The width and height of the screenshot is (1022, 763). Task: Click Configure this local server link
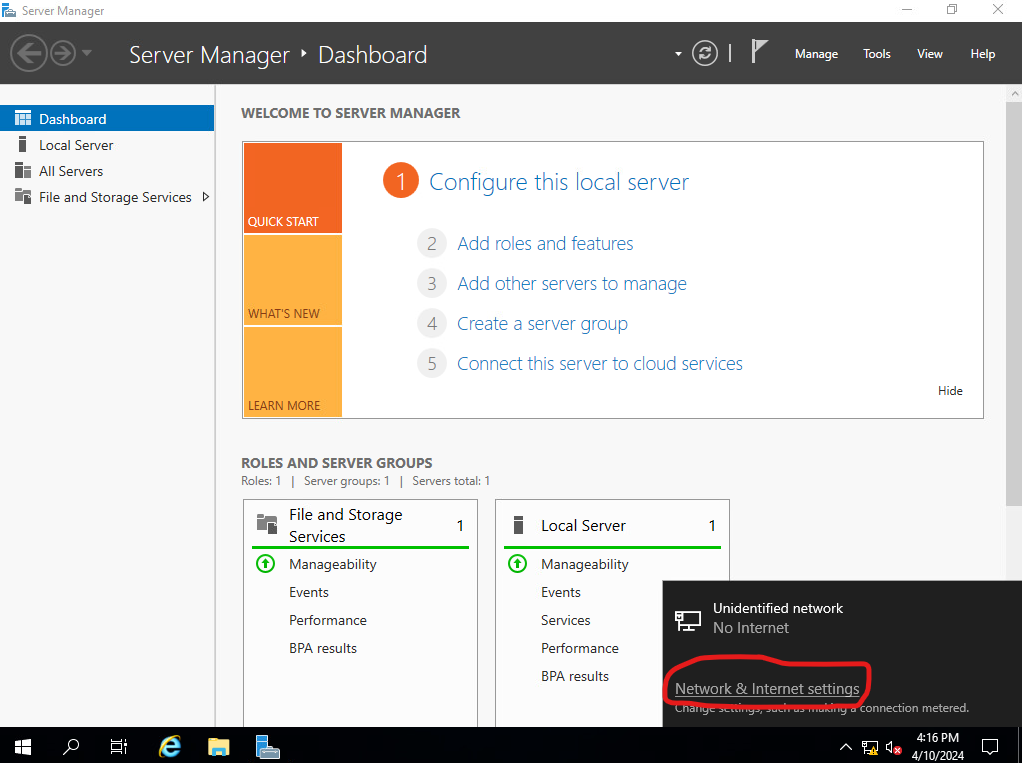(559, 182)
